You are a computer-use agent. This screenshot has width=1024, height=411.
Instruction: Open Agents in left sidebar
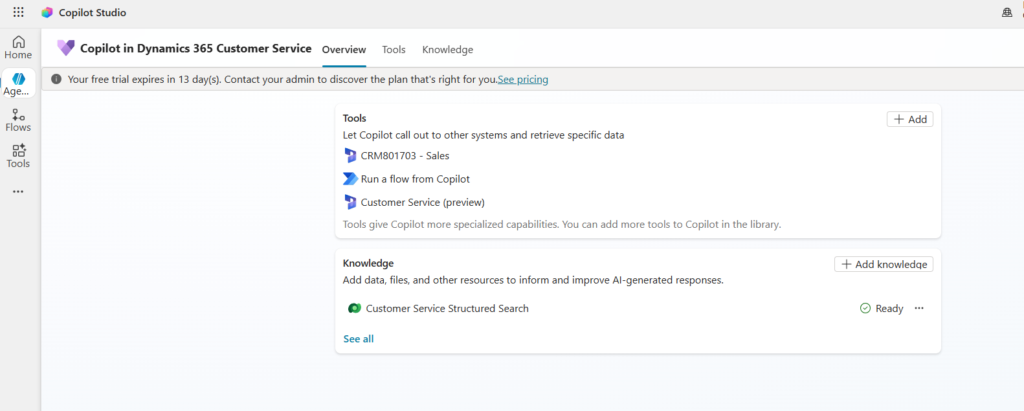[18, 84]
